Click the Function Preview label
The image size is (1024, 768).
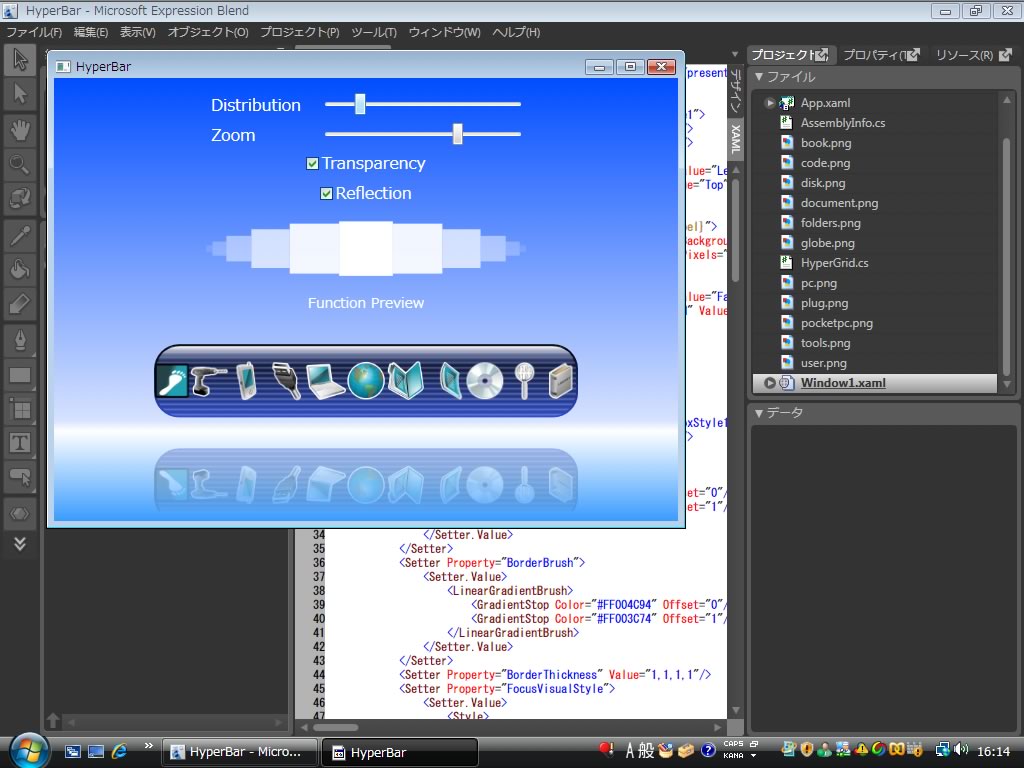pos(366,303)
